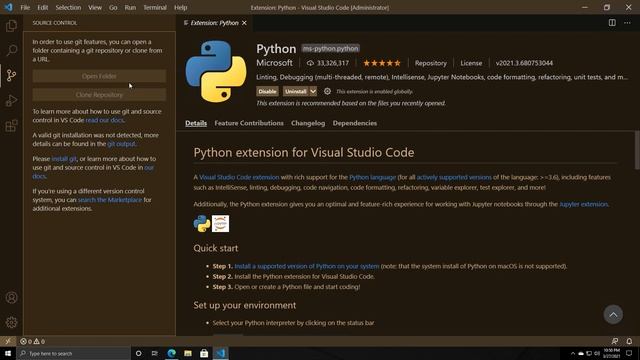Open the Terminal menu
Viewport: 640px width, 360px height.
point(155,7)
